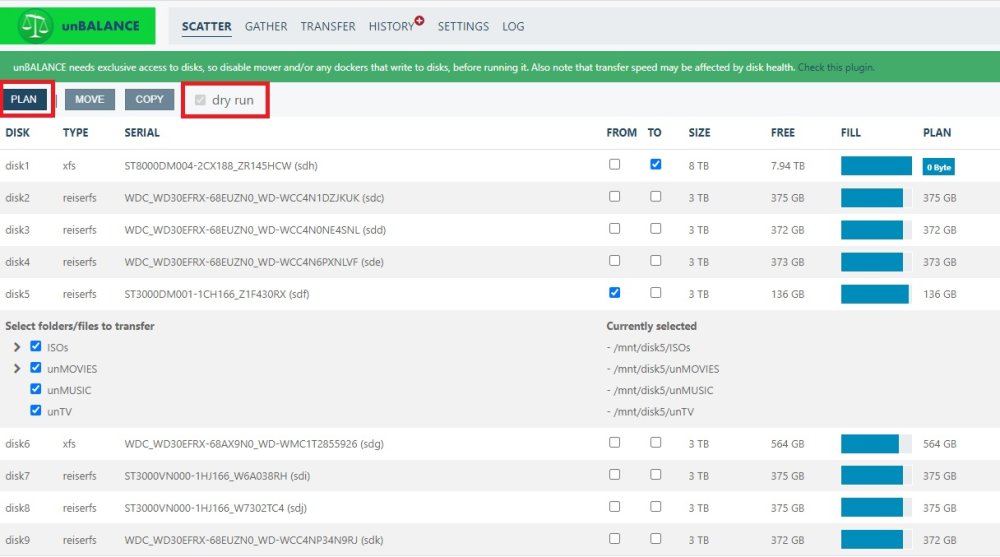Click the MOVE button

pos(89,100)
